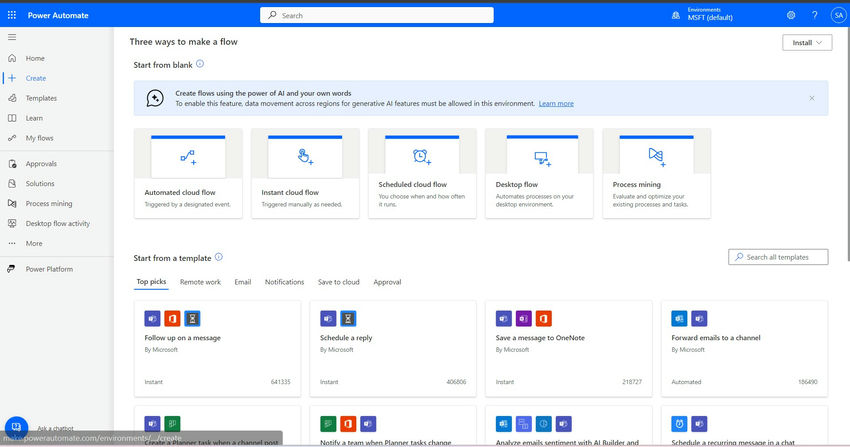Open Desktop flow activity in sidebar
The width and height of the screenshot is (850, 447).
click(57, 223)
